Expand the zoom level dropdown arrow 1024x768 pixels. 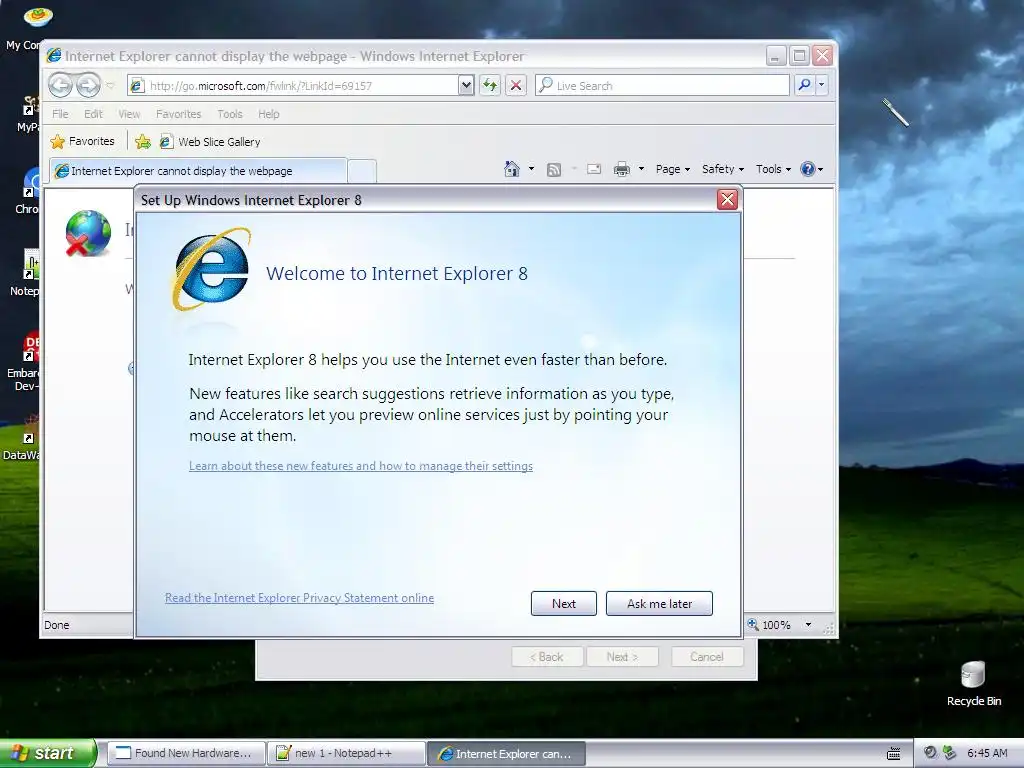pos(808,625)
